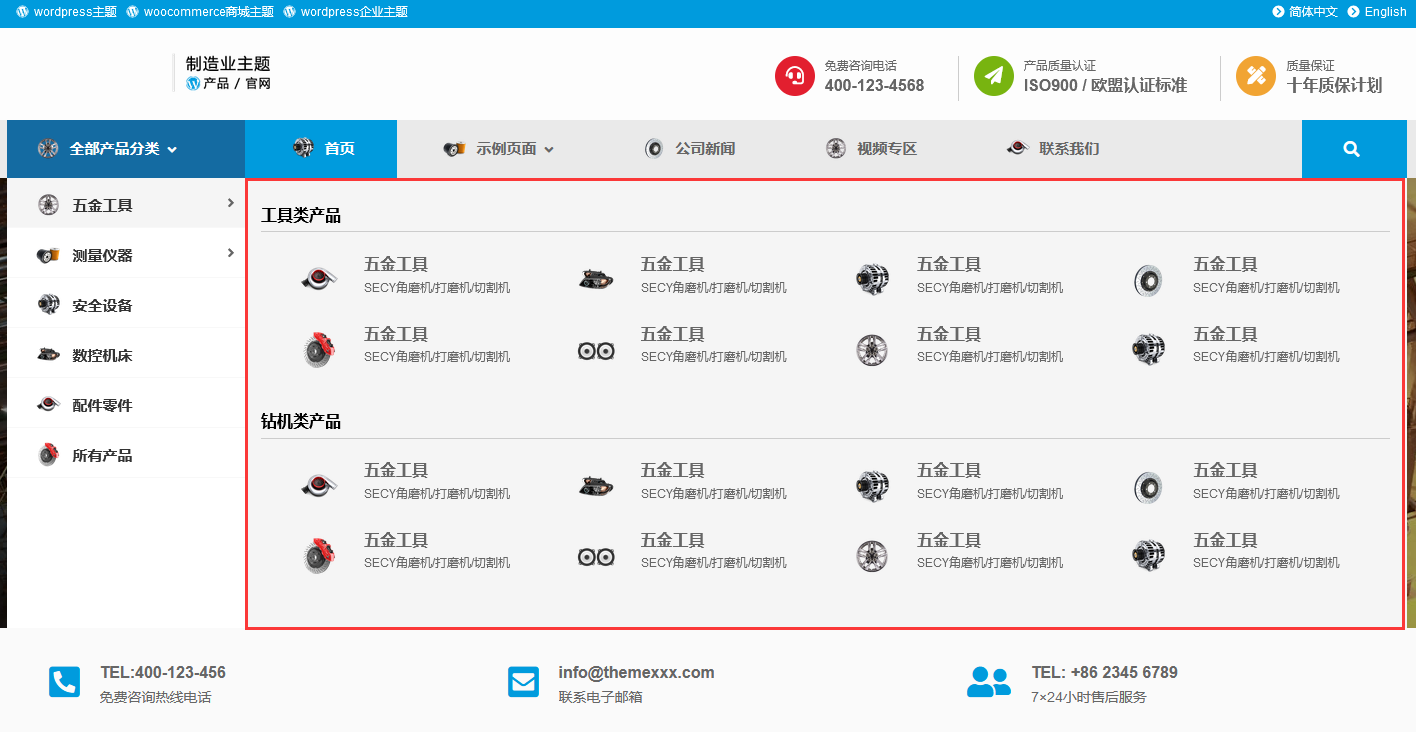The image size is (1416, 732).
Task: Click the blue telephone icon in footer
Action: click(x=64, y=682)
